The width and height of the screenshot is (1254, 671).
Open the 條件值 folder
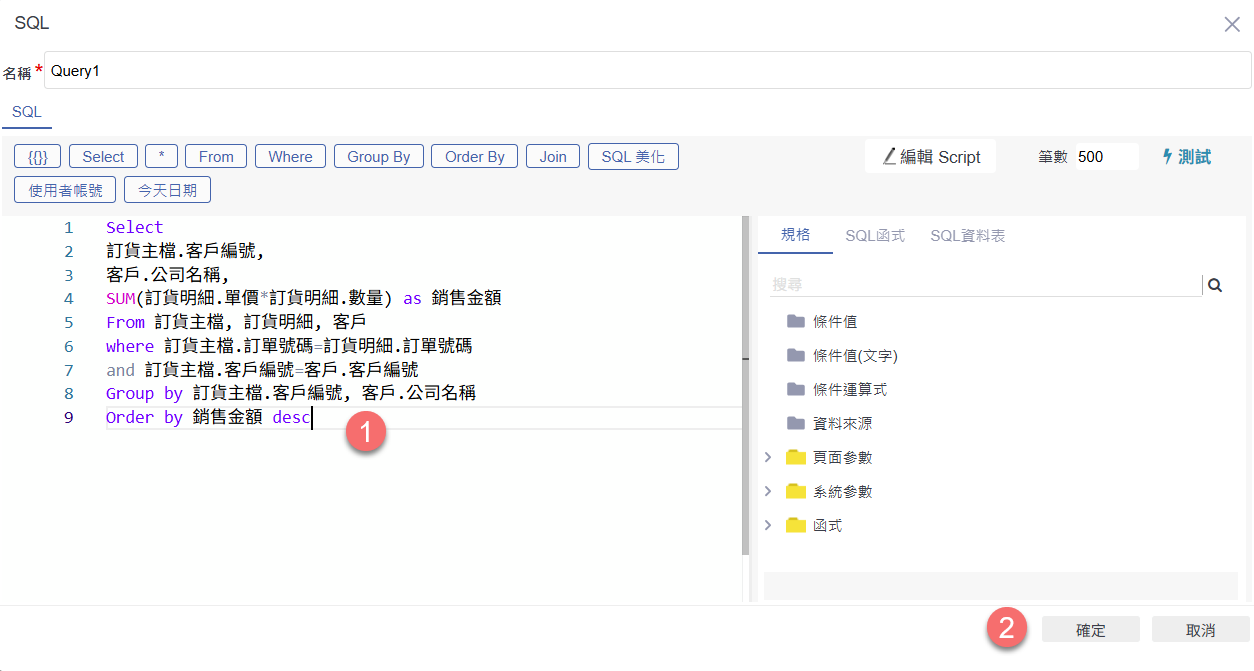[x=834, y=322]
